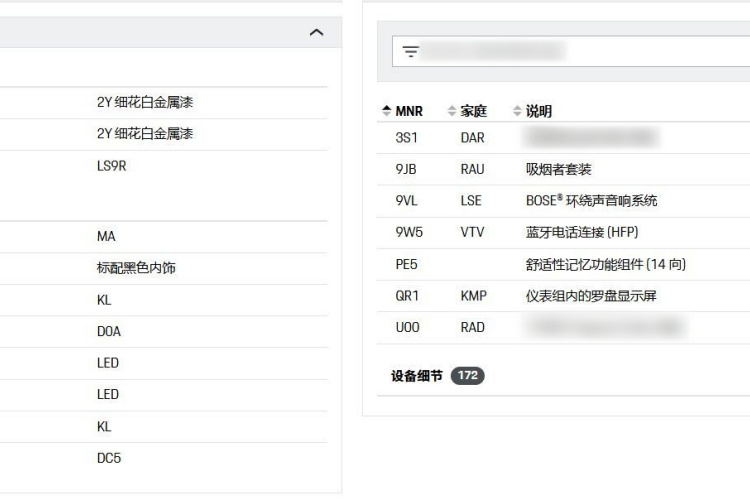
Task: Click the filter icon in search box
Action: coord(410,51)
